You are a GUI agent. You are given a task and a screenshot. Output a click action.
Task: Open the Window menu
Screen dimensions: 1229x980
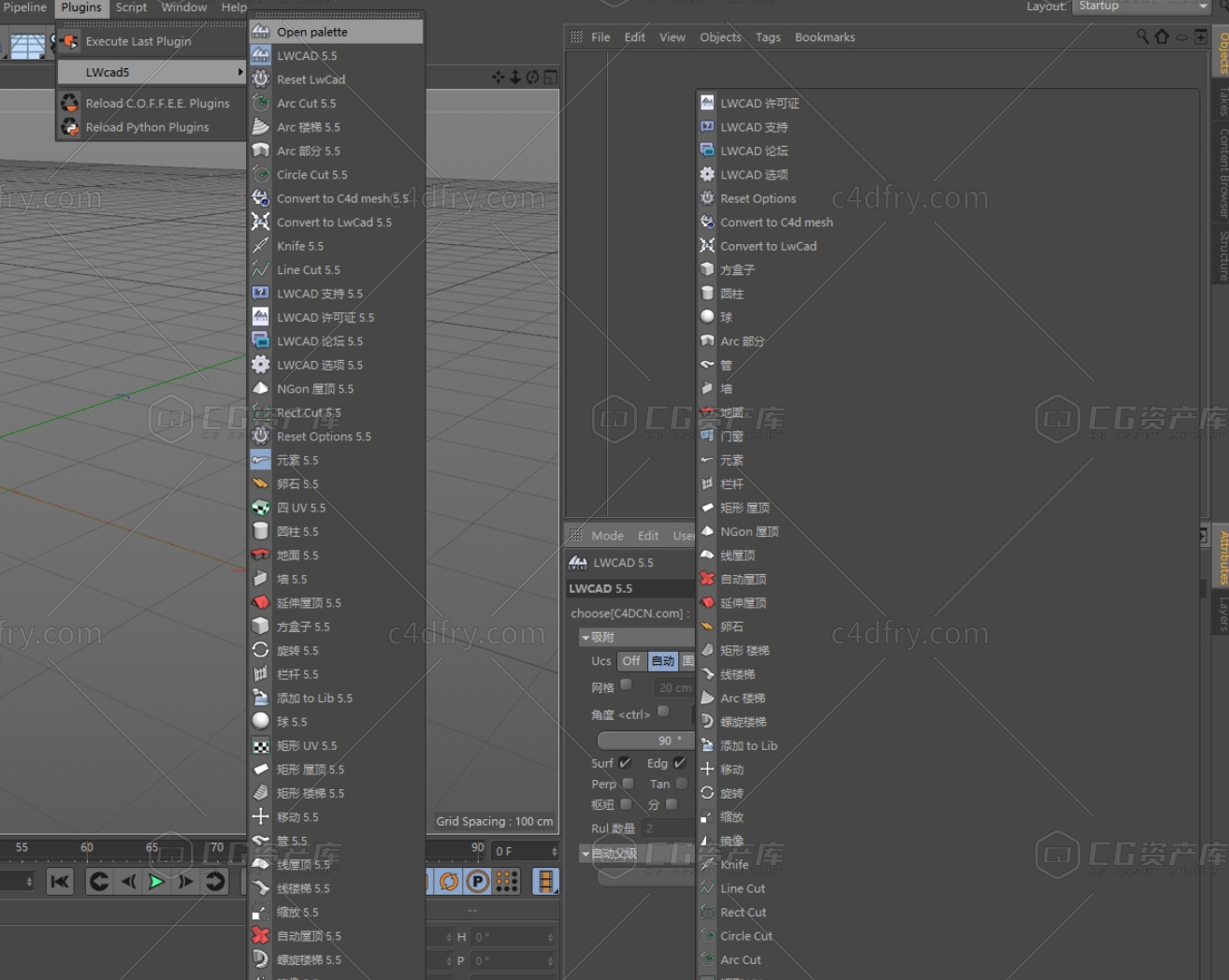184,7
